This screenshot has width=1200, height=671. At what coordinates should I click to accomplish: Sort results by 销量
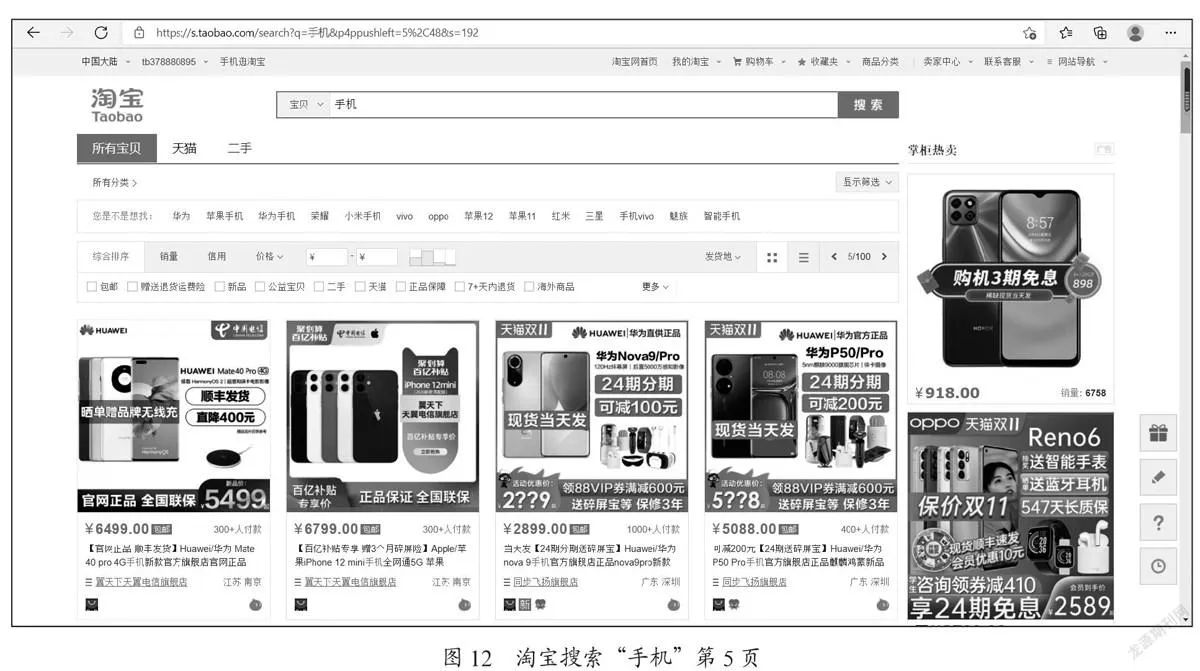[x=169, y=257]
